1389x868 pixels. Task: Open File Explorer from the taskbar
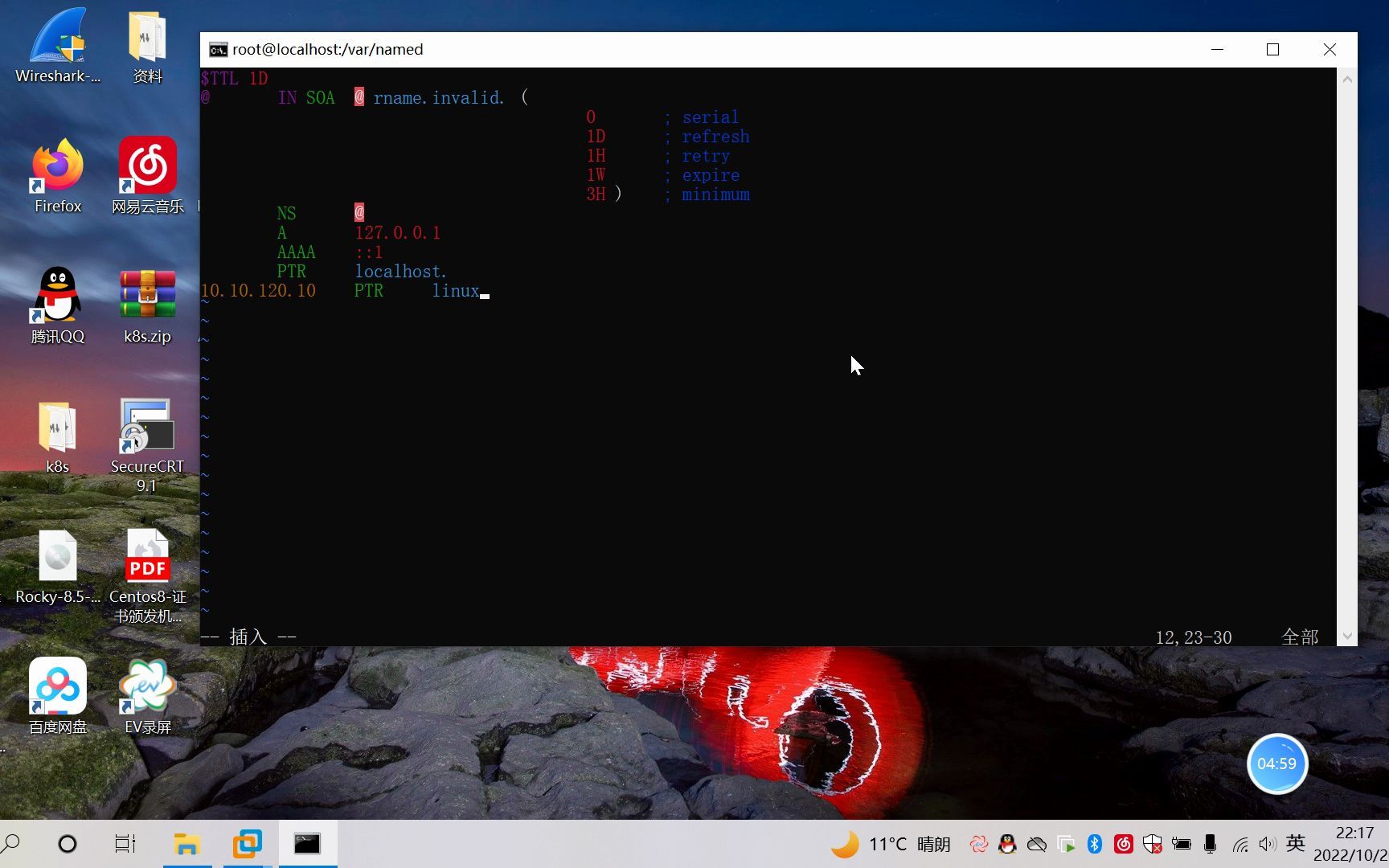pyautogui.click(x=187, y=844)
